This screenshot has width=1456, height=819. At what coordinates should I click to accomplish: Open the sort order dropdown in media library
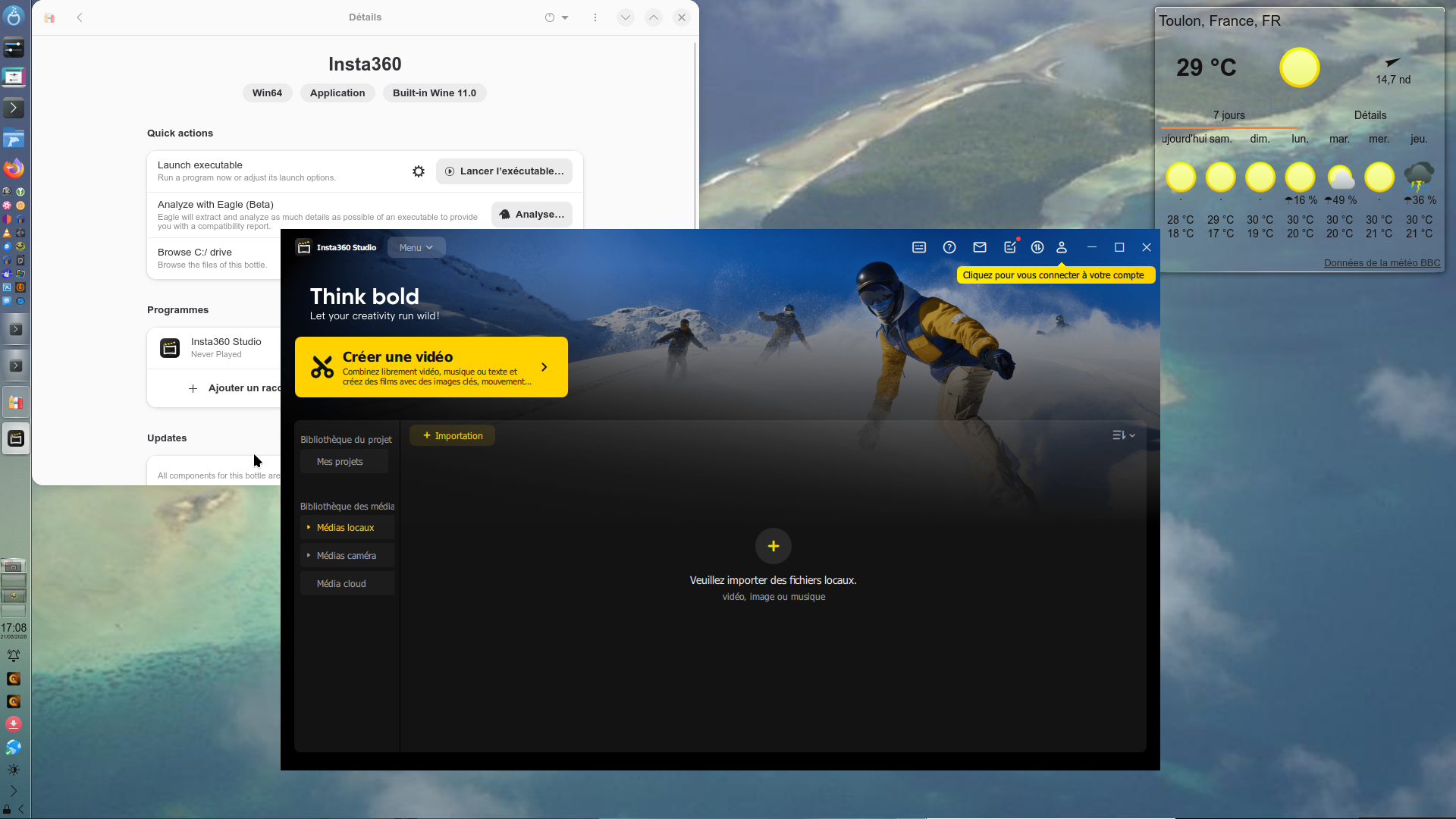pyautogui.click(x=1124, y=435)
